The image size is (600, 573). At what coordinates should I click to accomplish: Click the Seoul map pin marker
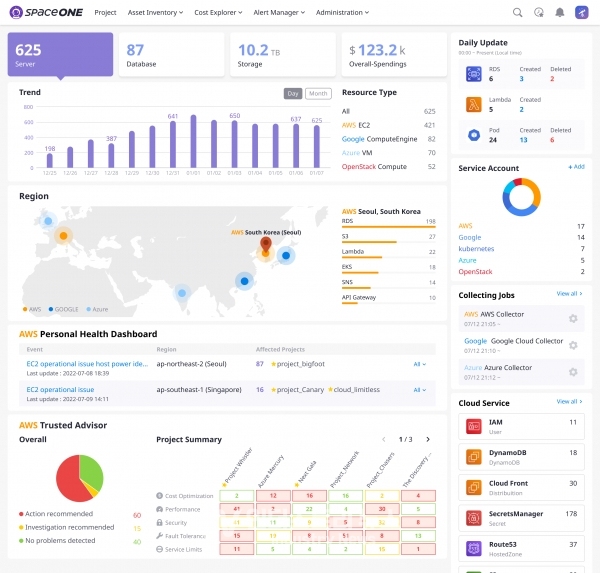pos(266,244)
